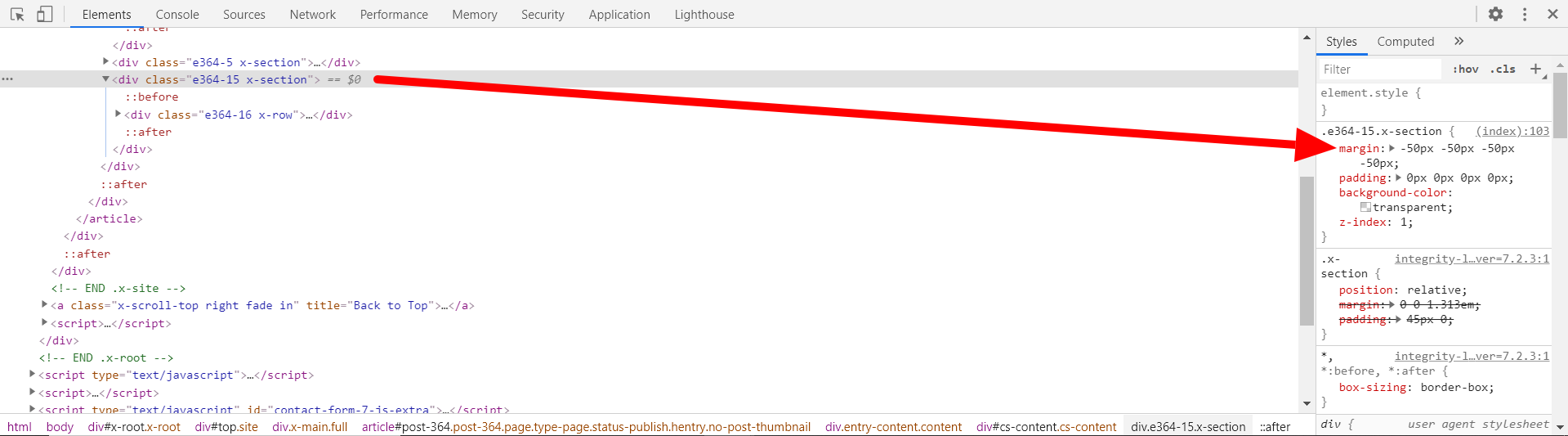Open the Application tab
Viewport: 1568px width, 436px height.
tap(619, 15)
